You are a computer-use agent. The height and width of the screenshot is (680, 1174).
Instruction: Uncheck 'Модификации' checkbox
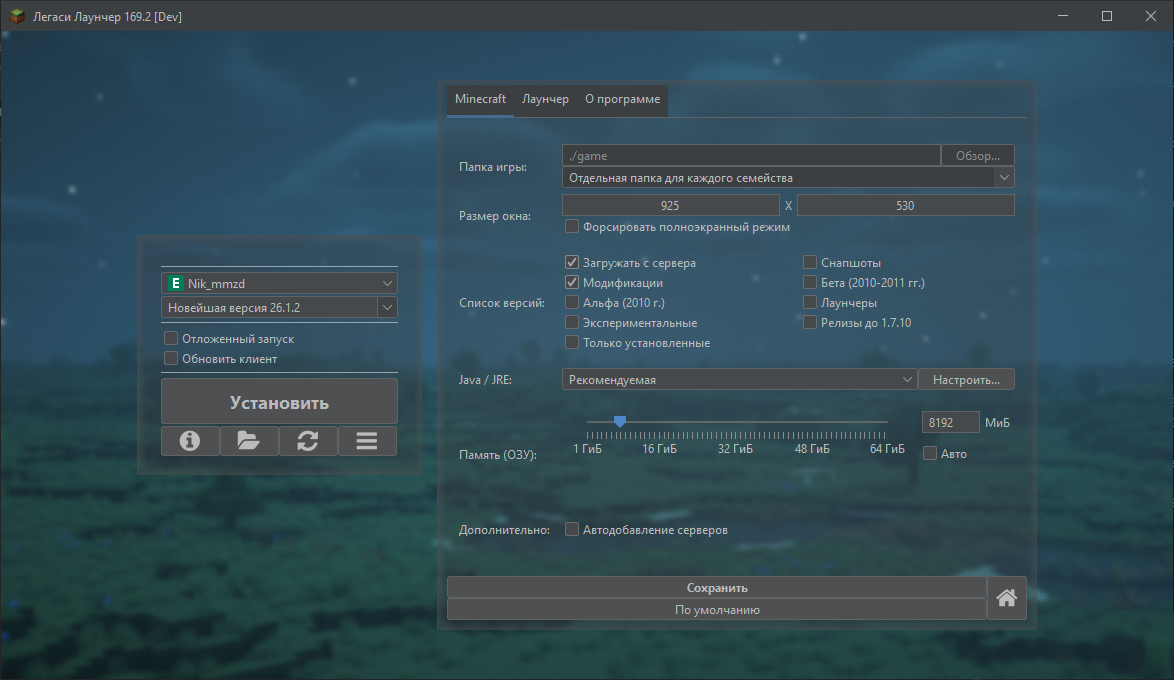[x=571, y=282]
